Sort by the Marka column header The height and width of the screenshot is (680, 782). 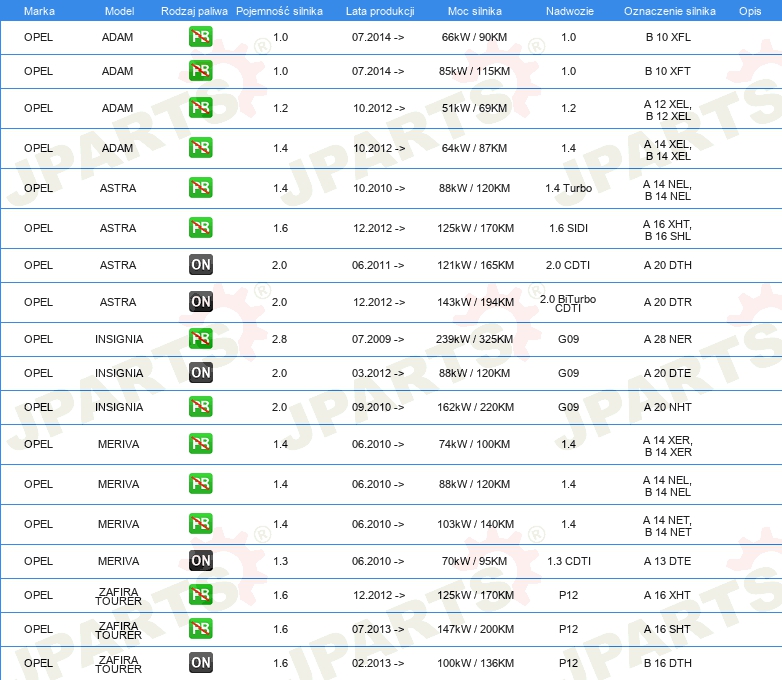39,11
